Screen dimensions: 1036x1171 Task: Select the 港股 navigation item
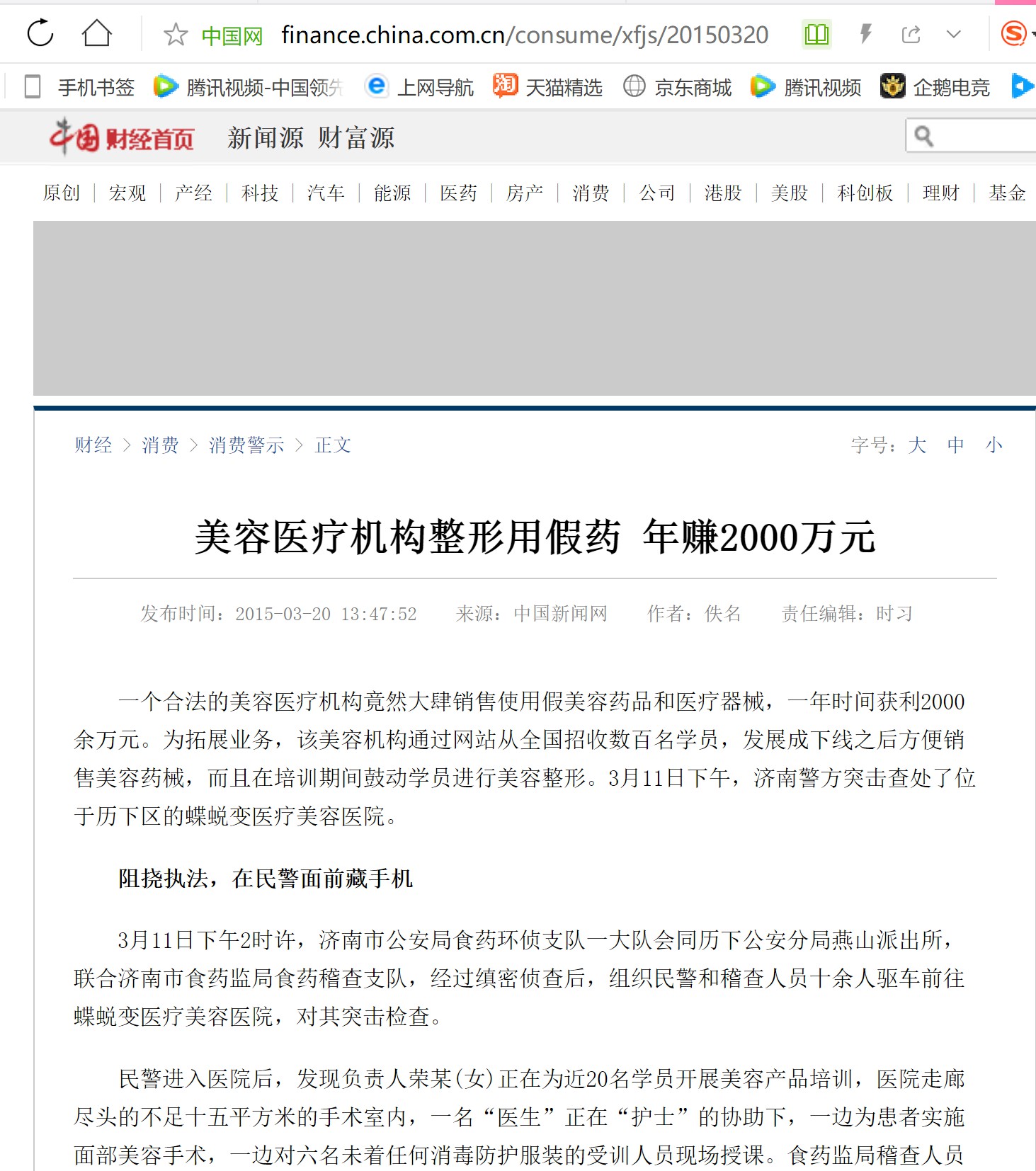[x=723, y=193]
